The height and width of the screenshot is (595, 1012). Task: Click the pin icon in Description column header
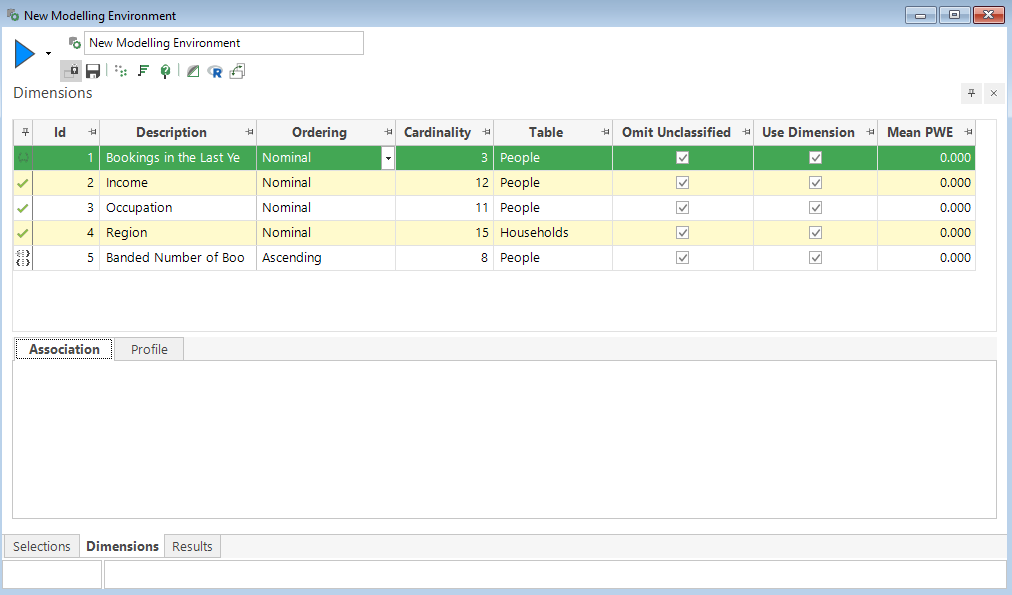pyautogui.click(x=249, y=132)
